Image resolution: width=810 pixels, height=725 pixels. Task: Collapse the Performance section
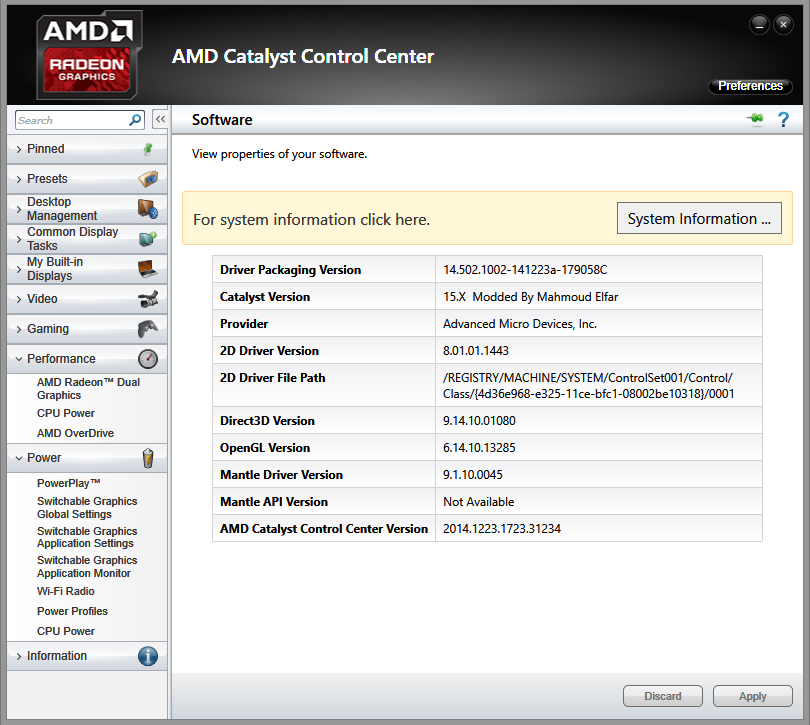pyautogui.click(x=87, y=359)
